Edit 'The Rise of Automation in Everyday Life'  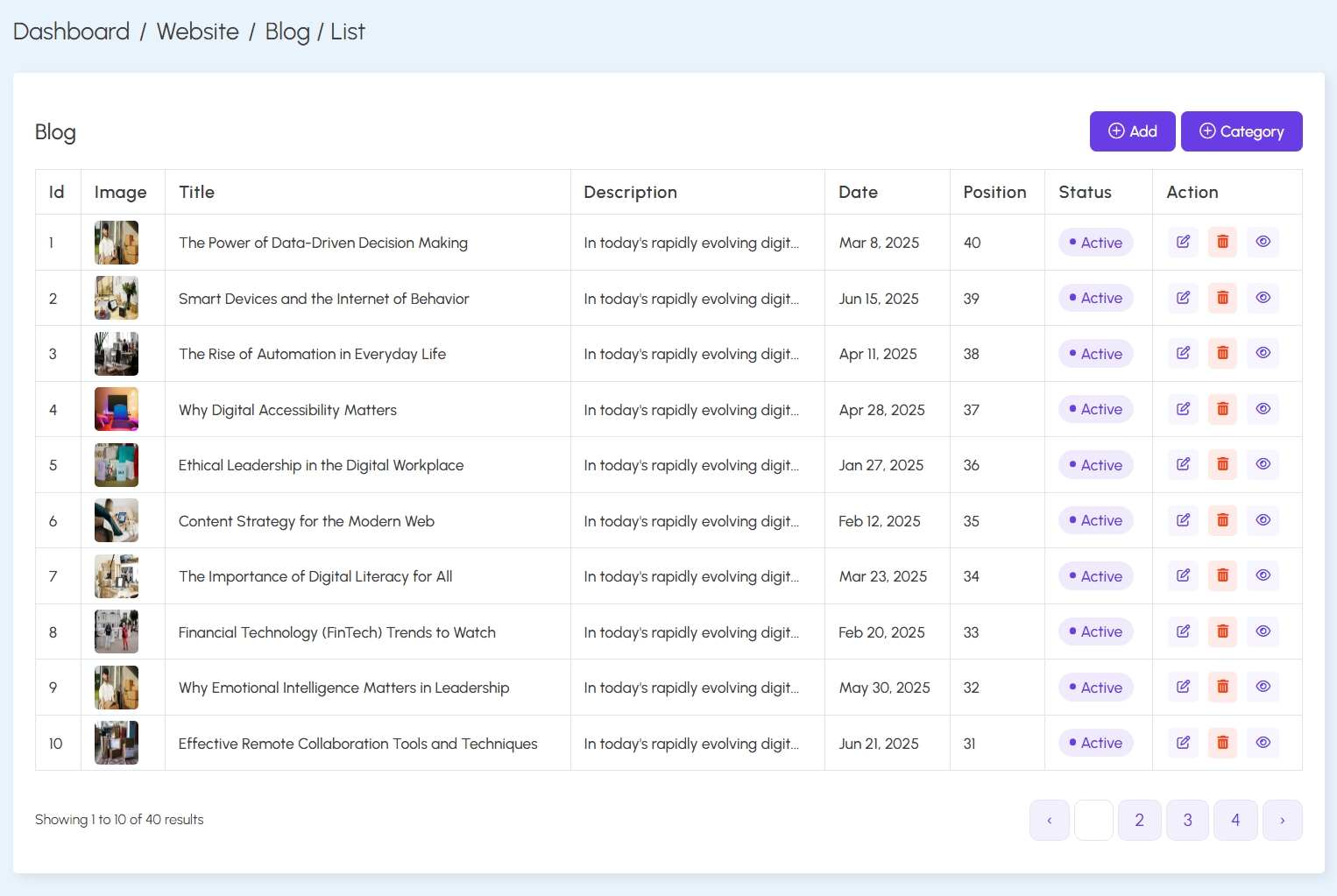pyautogui.click(x=1183, y=353)
